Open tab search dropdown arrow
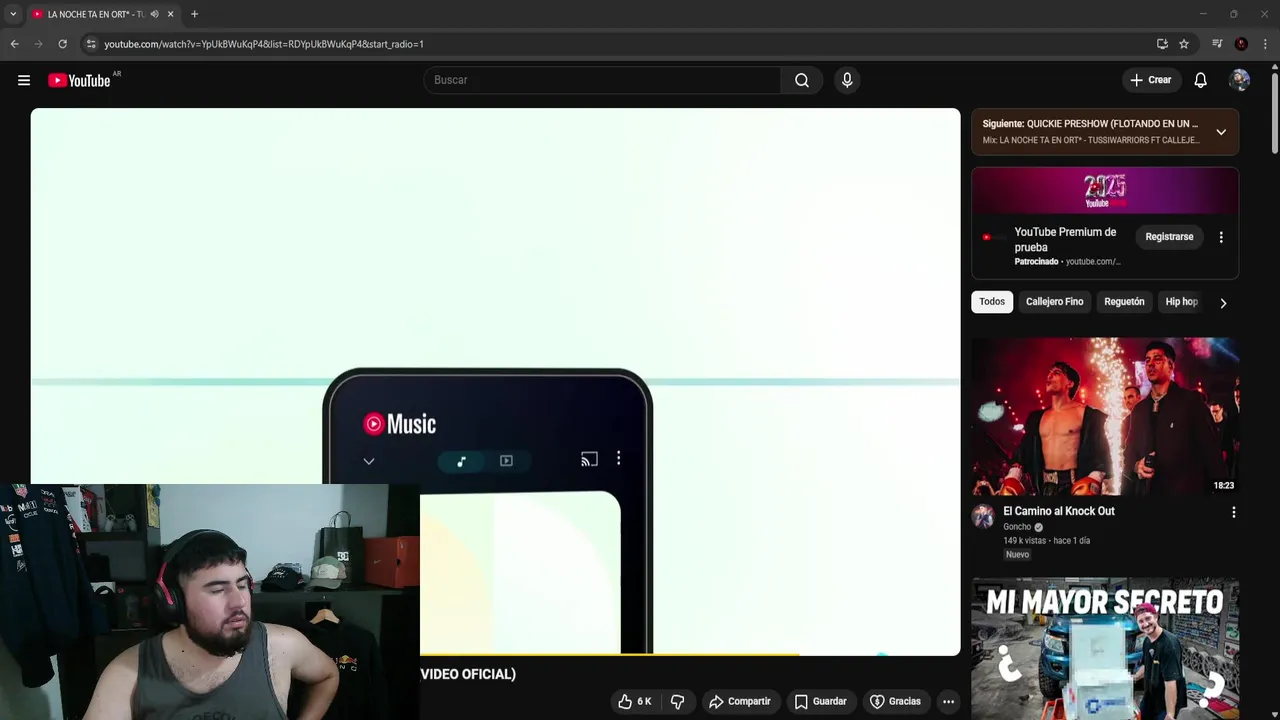 coord(13,14)
